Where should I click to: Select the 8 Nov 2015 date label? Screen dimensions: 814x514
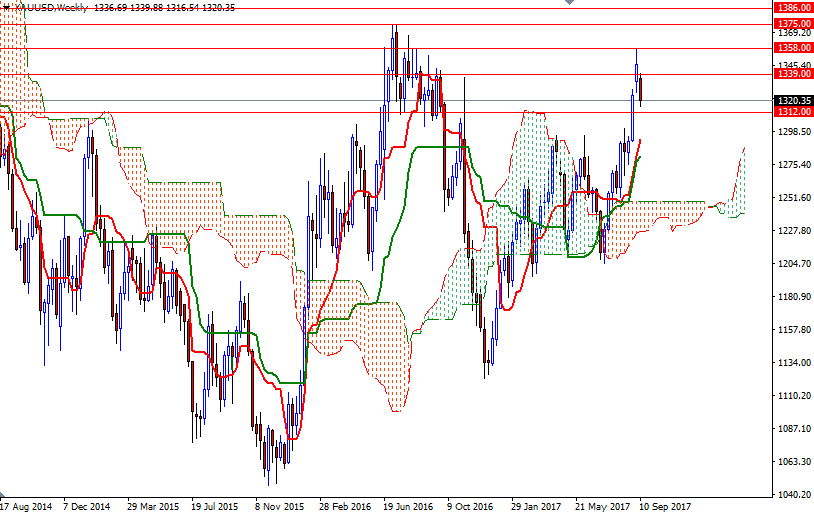(x=280, y=506)
